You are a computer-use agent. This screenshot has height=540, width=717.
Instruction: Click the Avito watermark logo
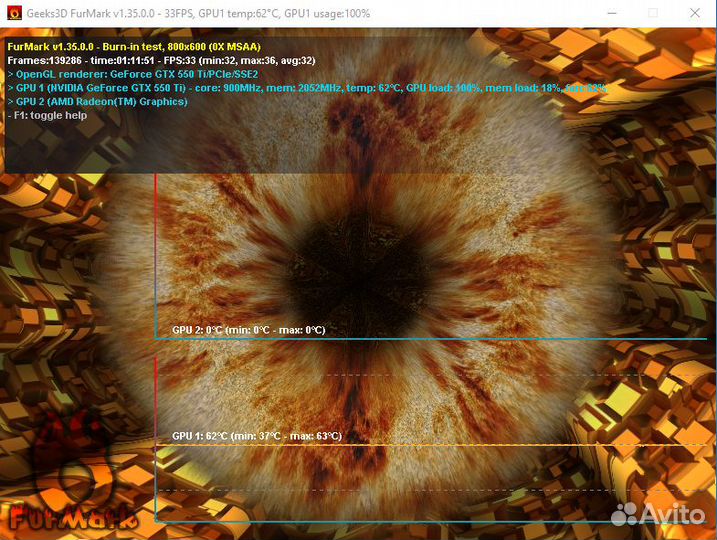656,513
